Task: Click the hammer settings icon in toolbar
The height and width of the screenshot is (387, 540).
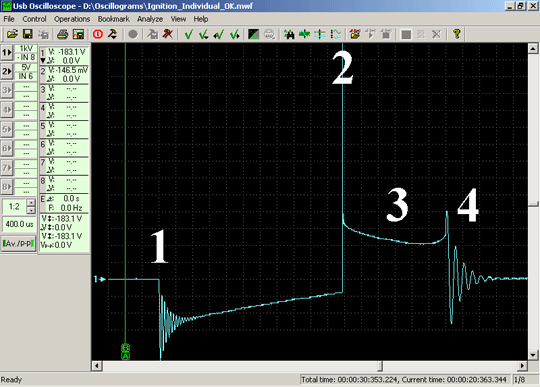Action: (x=112, y=34)
